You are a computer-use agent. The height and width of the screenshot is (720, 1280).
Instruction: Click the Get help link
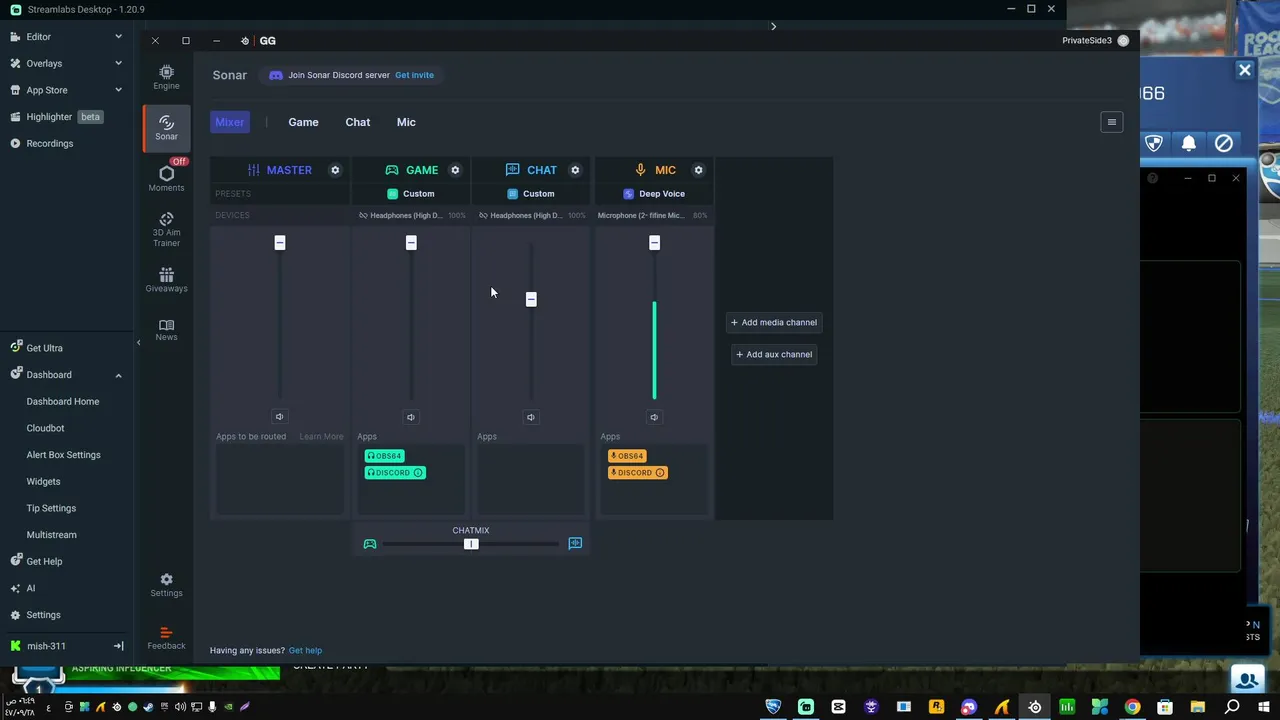(x=305, y=650)
